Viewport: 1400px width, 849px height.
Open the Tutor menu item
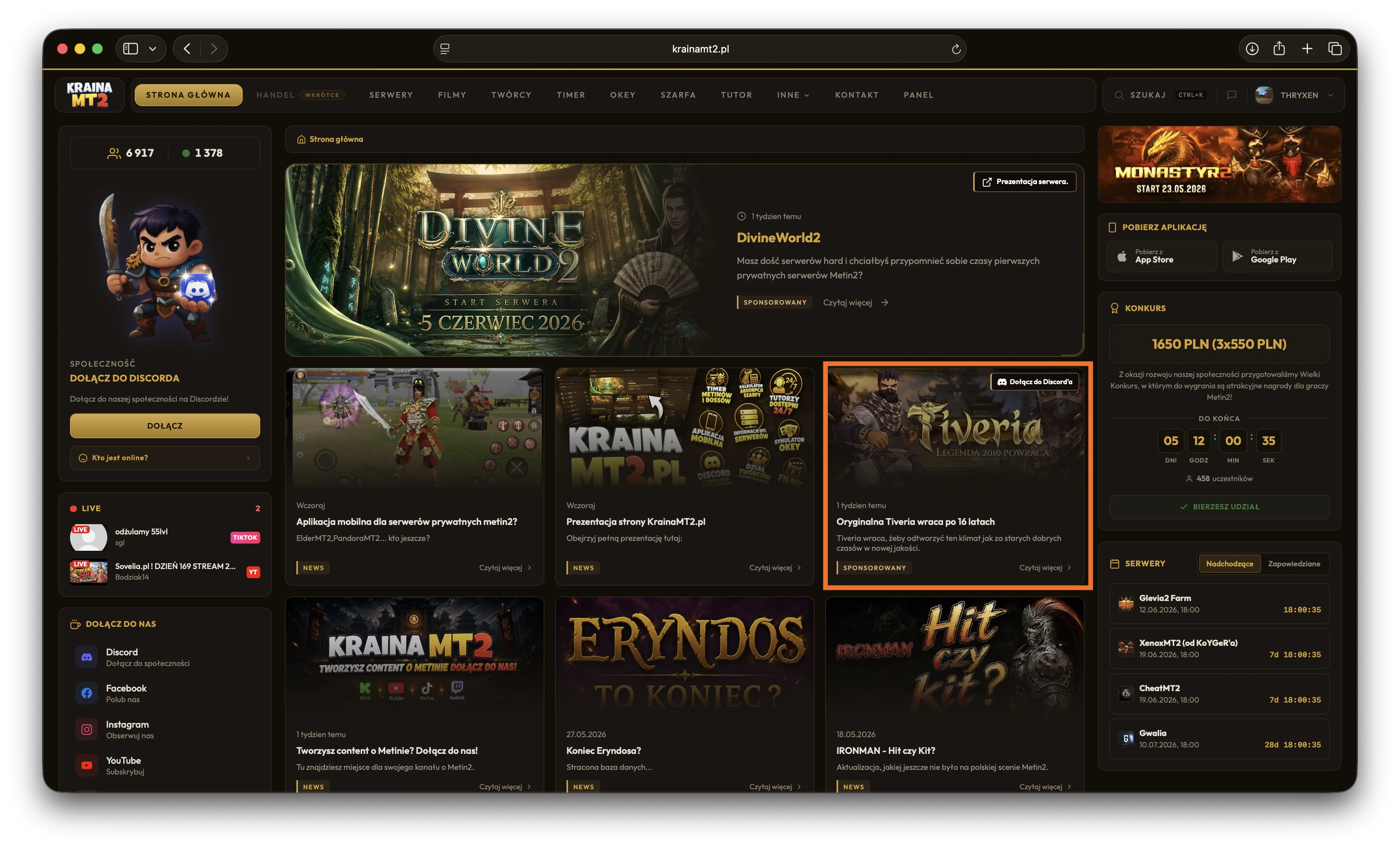[737, 95]
